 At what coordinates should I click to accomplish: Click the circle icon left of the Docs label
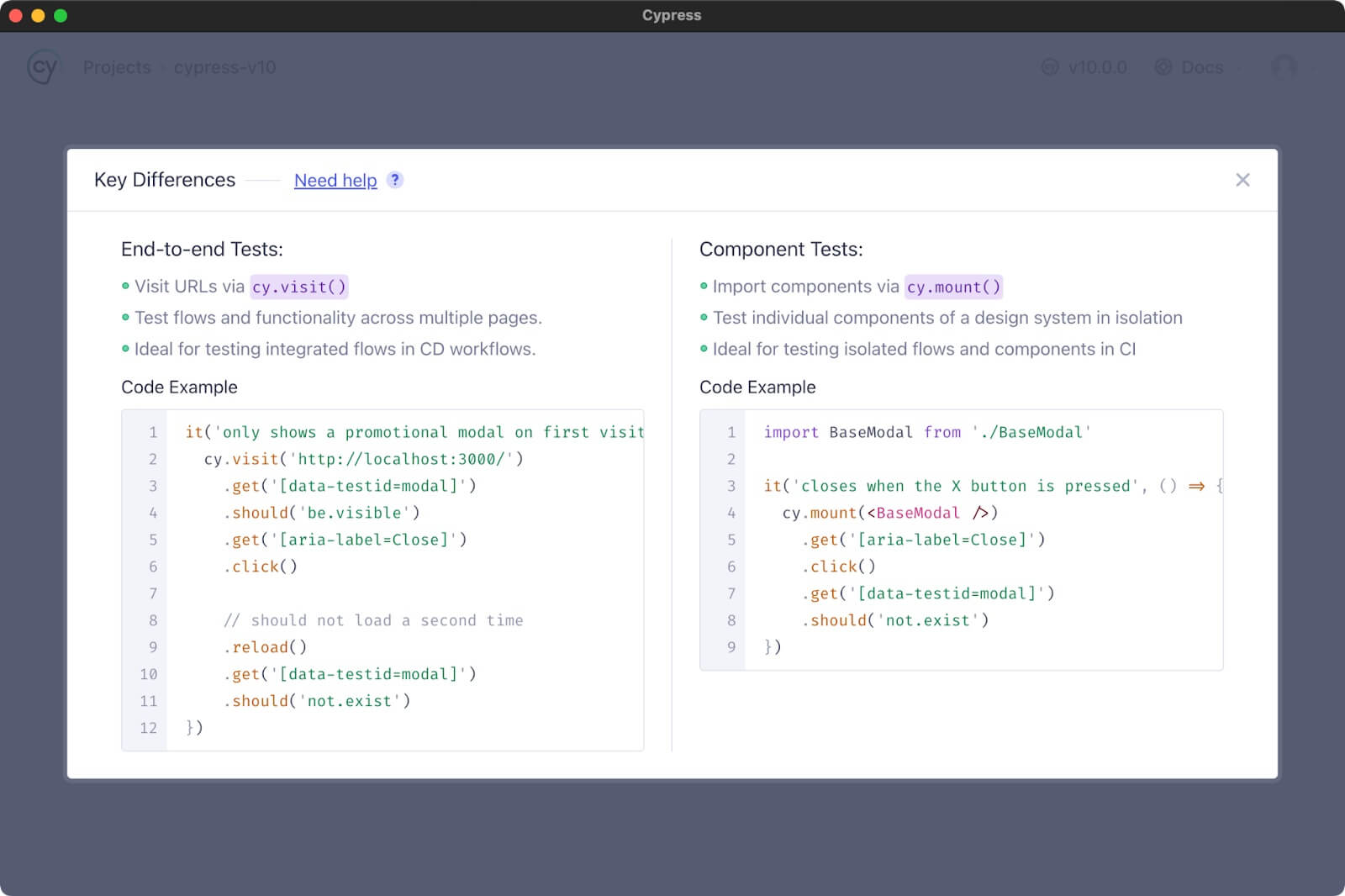coord(1163,67)
